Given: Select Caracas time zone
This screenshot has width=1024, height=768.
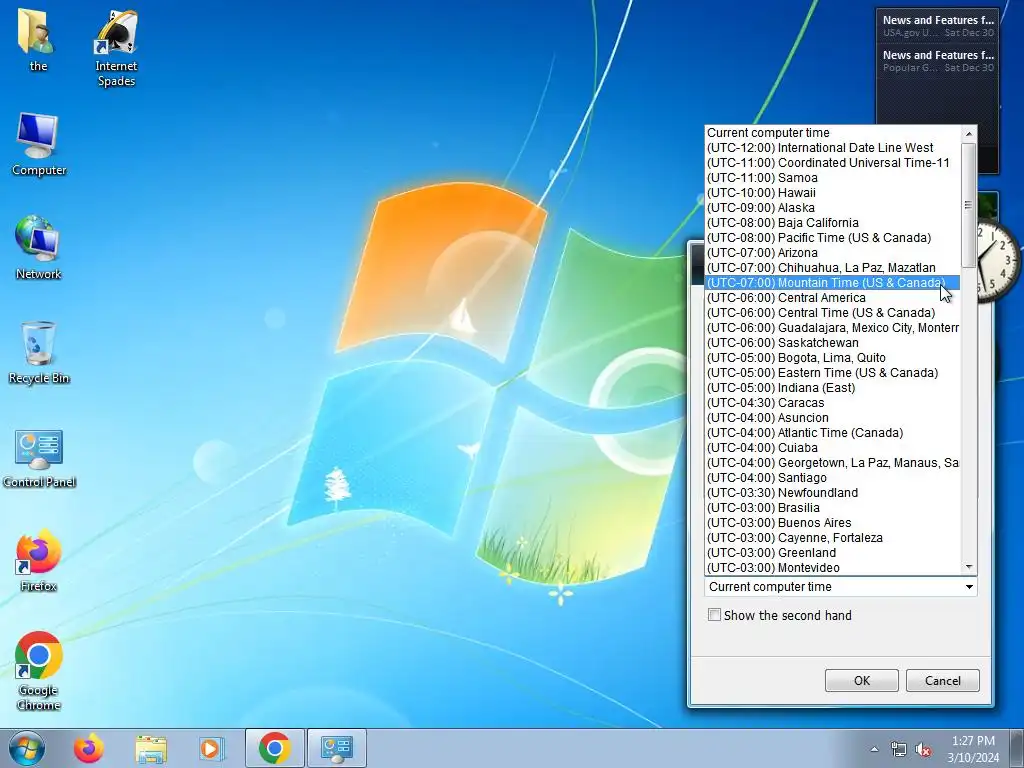Looking at the screenshot, I should 833,403.
